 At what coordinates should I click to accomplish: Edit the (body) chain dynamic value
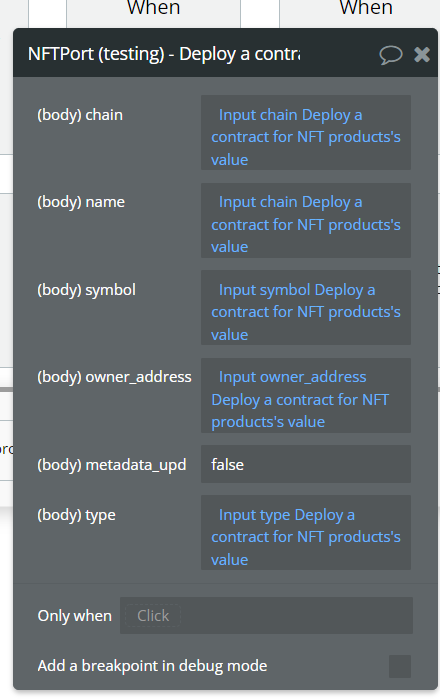tap(306, 132)
